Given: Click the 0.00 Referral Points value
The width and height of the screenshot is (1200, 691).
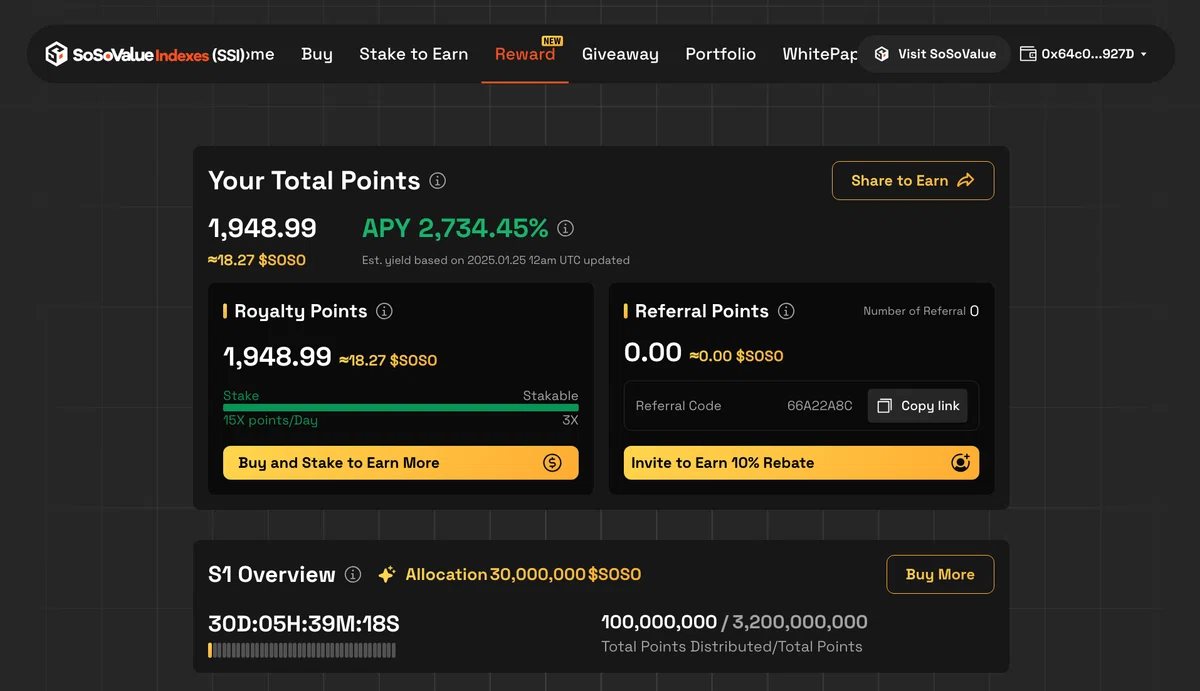Looking at the screenshot, I should (x=653, y=353).
